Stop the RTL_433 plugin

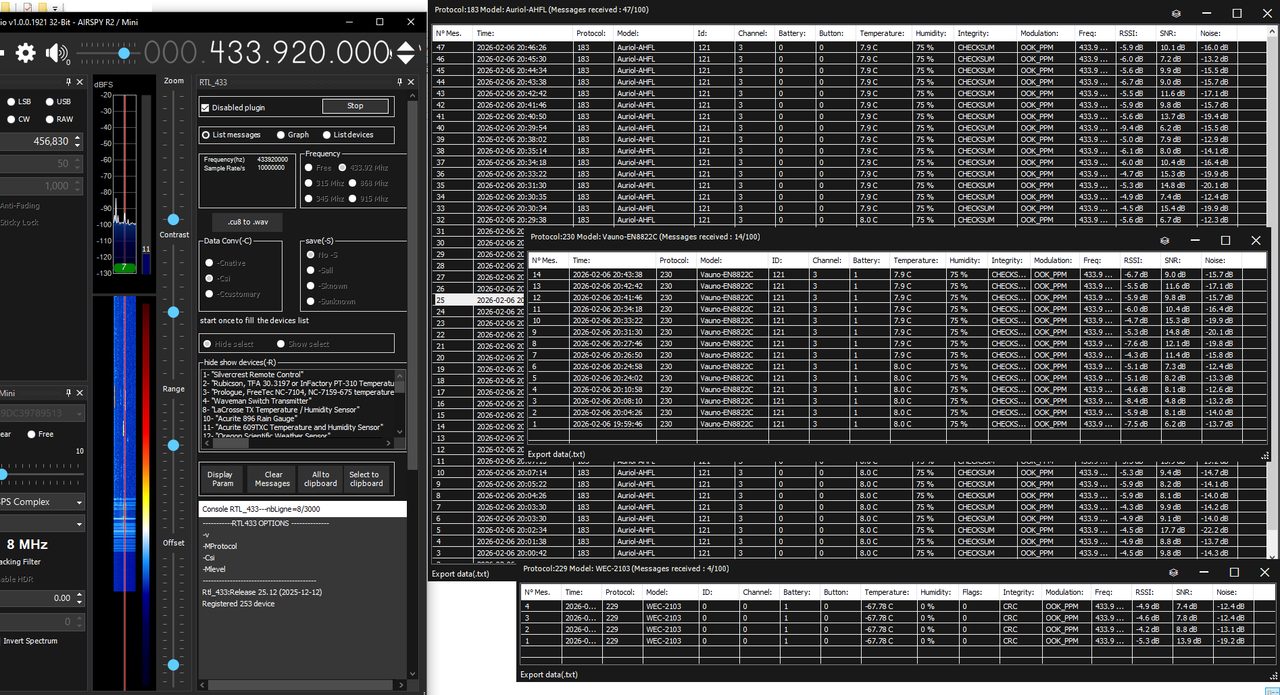[x=355, y=106]
